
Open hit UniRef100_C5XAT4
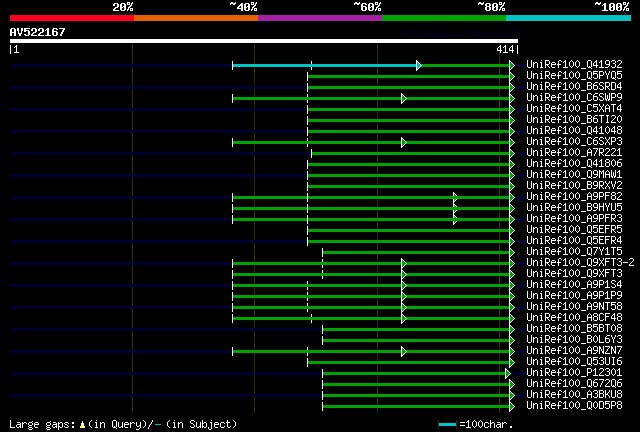(574, 109)
